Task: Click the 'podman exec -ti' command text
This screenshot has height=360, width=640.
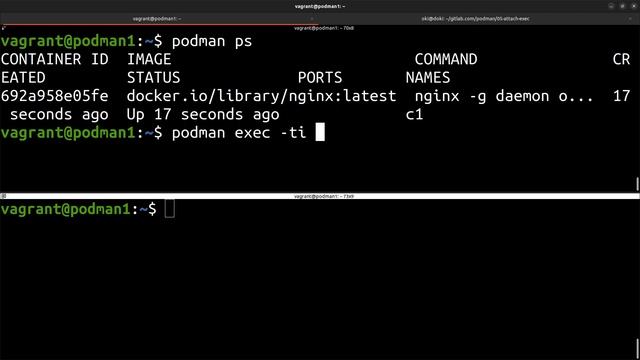Action: (x=239, y=133)
